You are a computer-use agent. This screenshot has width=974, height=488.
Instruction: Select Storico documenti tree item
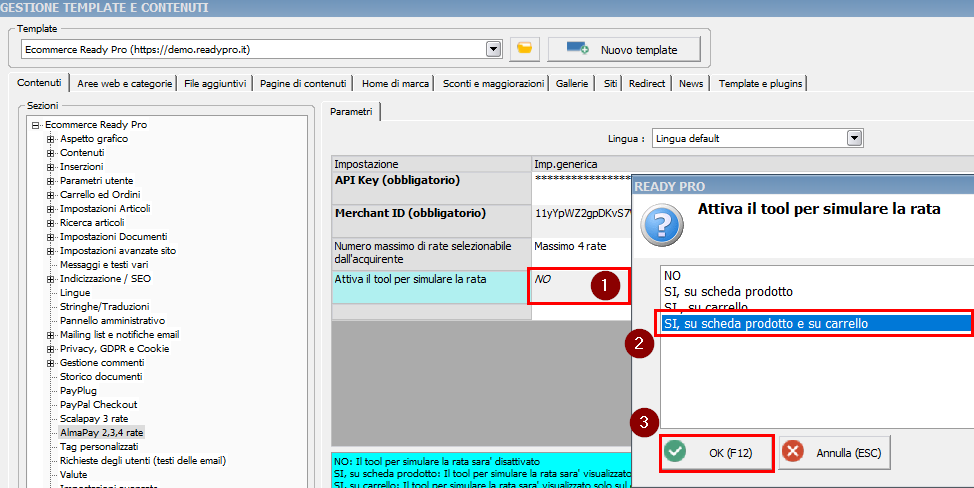pos(101,376)
